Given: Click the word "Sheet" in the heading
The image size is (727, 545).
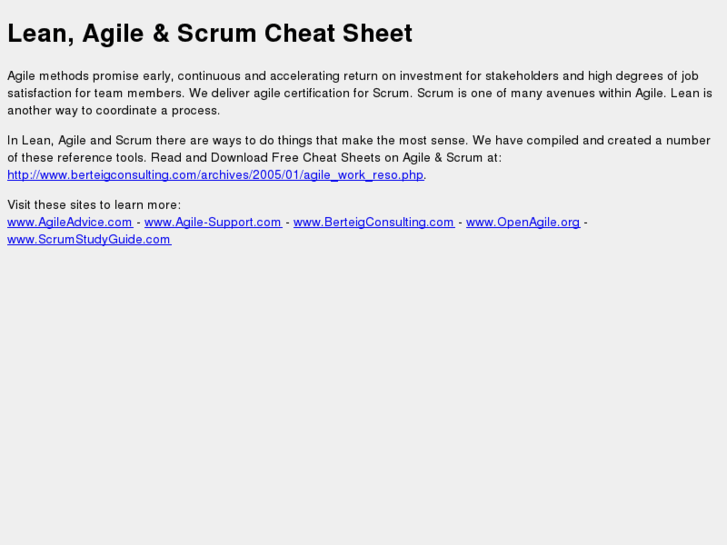Looking at the screenshot, I should tap(379, 34).
